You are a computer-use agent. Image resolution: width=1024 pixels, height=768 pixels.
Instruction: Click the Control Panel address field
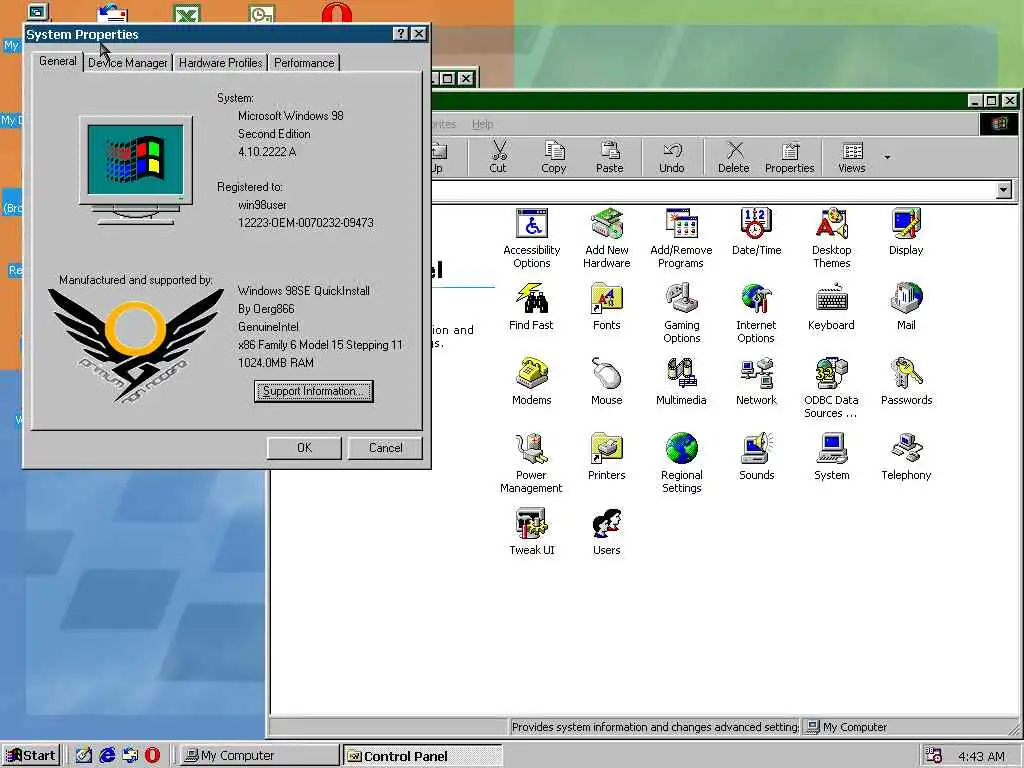pos(713,190)
